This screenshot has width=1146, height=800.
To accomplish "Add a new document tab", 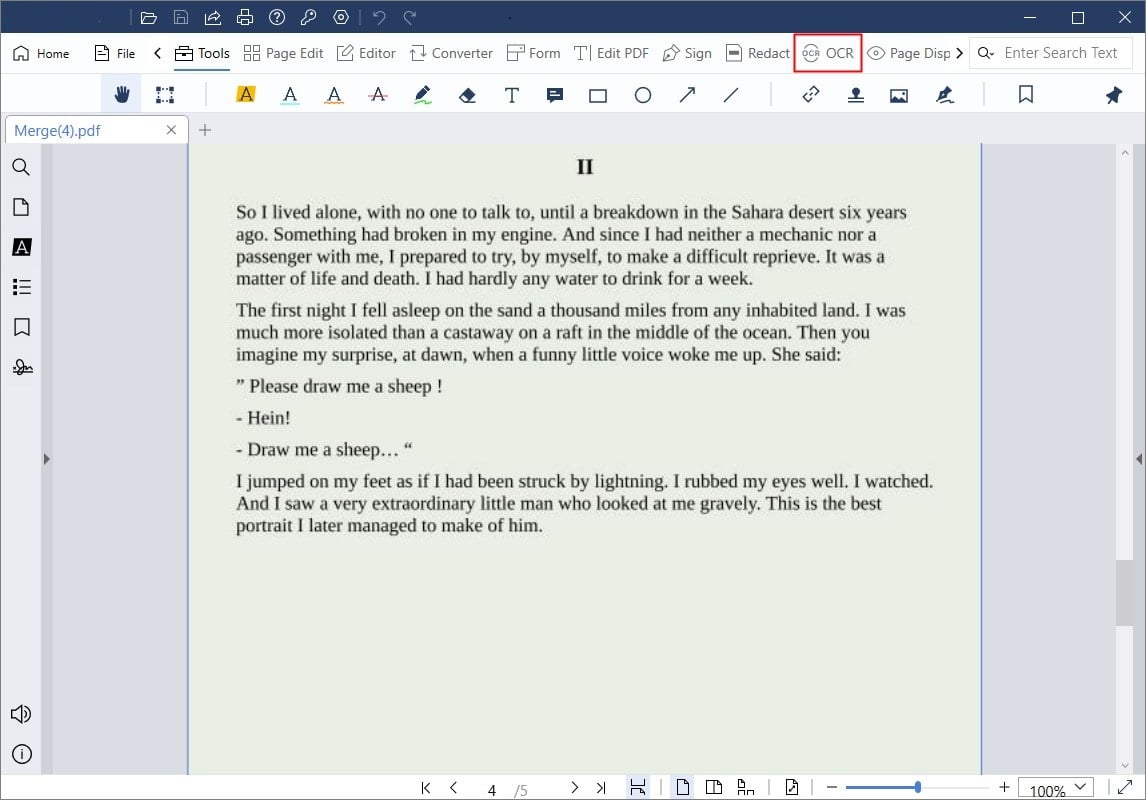I will (205, 130).
